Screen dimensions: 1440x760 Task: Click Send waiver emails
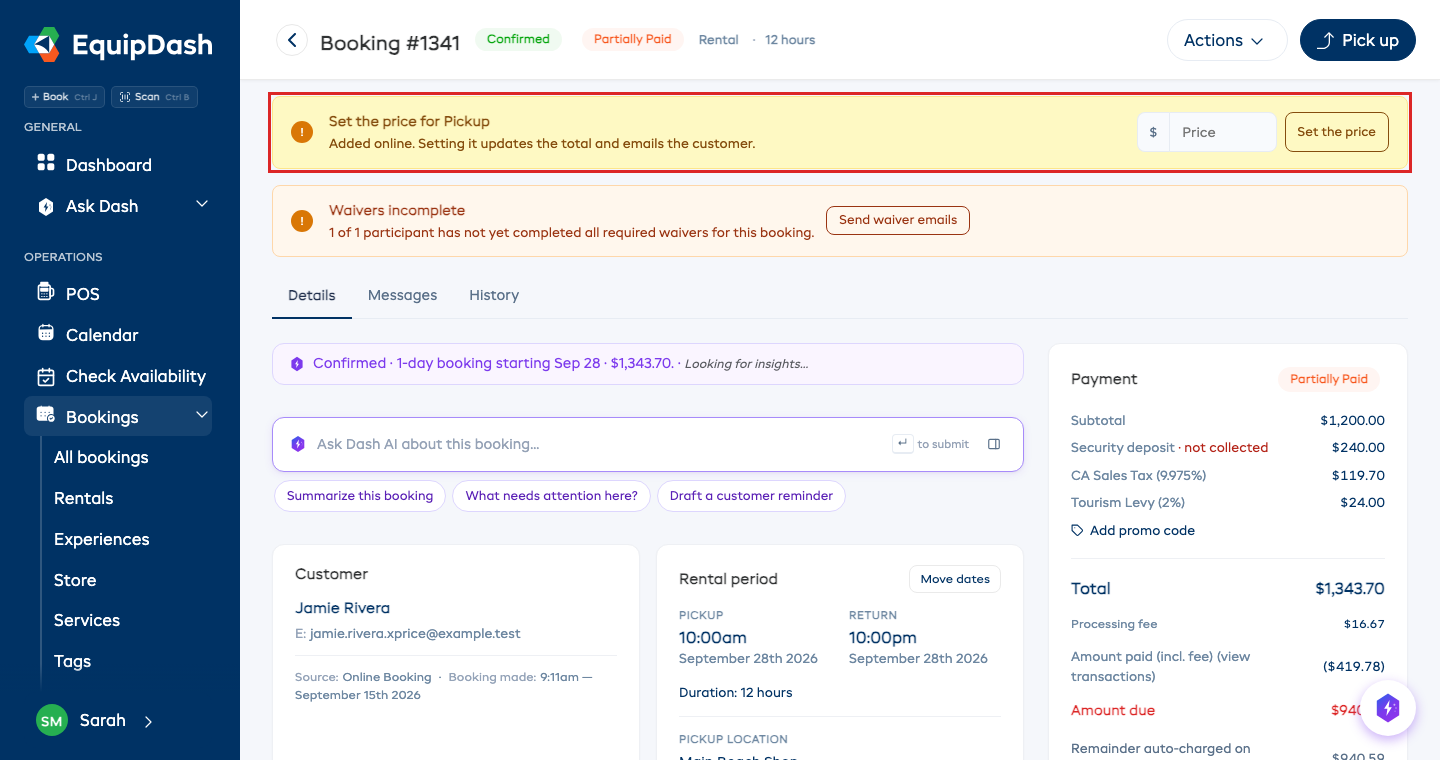coord(898,220)
